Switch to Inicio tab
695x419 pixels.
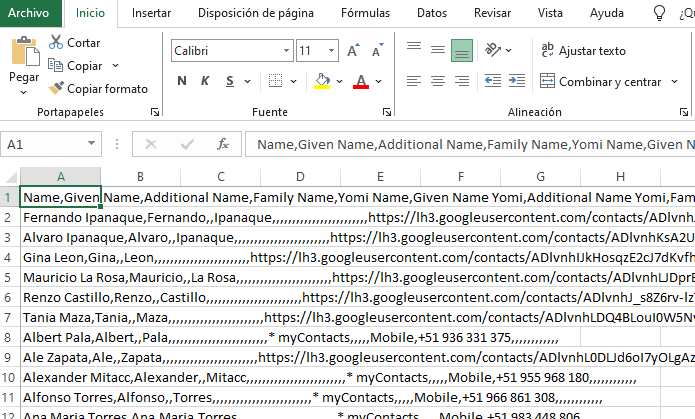point(90,13)
